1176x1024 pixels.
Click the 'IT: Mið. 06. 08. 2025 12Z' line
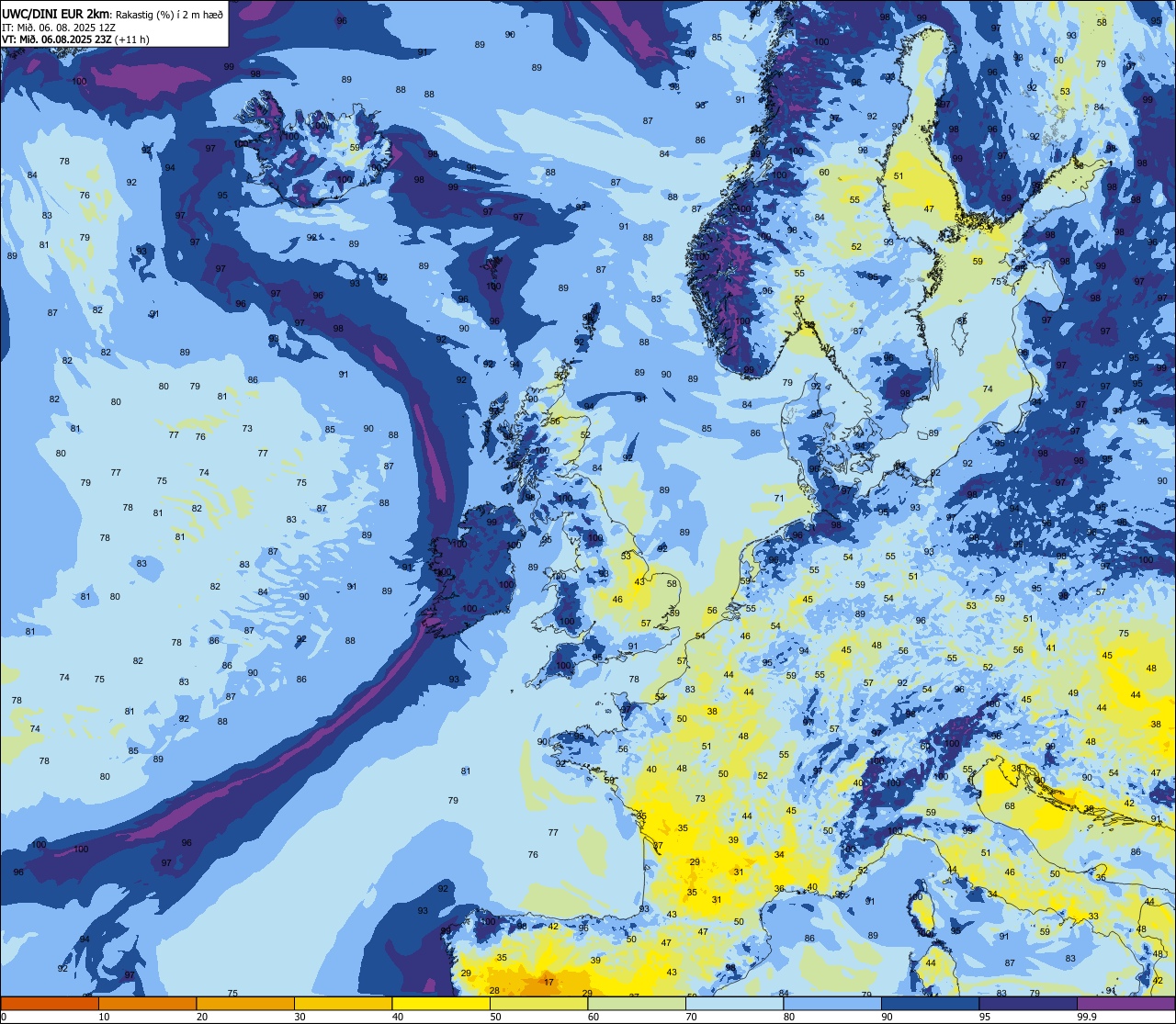(x=59, y=27)
